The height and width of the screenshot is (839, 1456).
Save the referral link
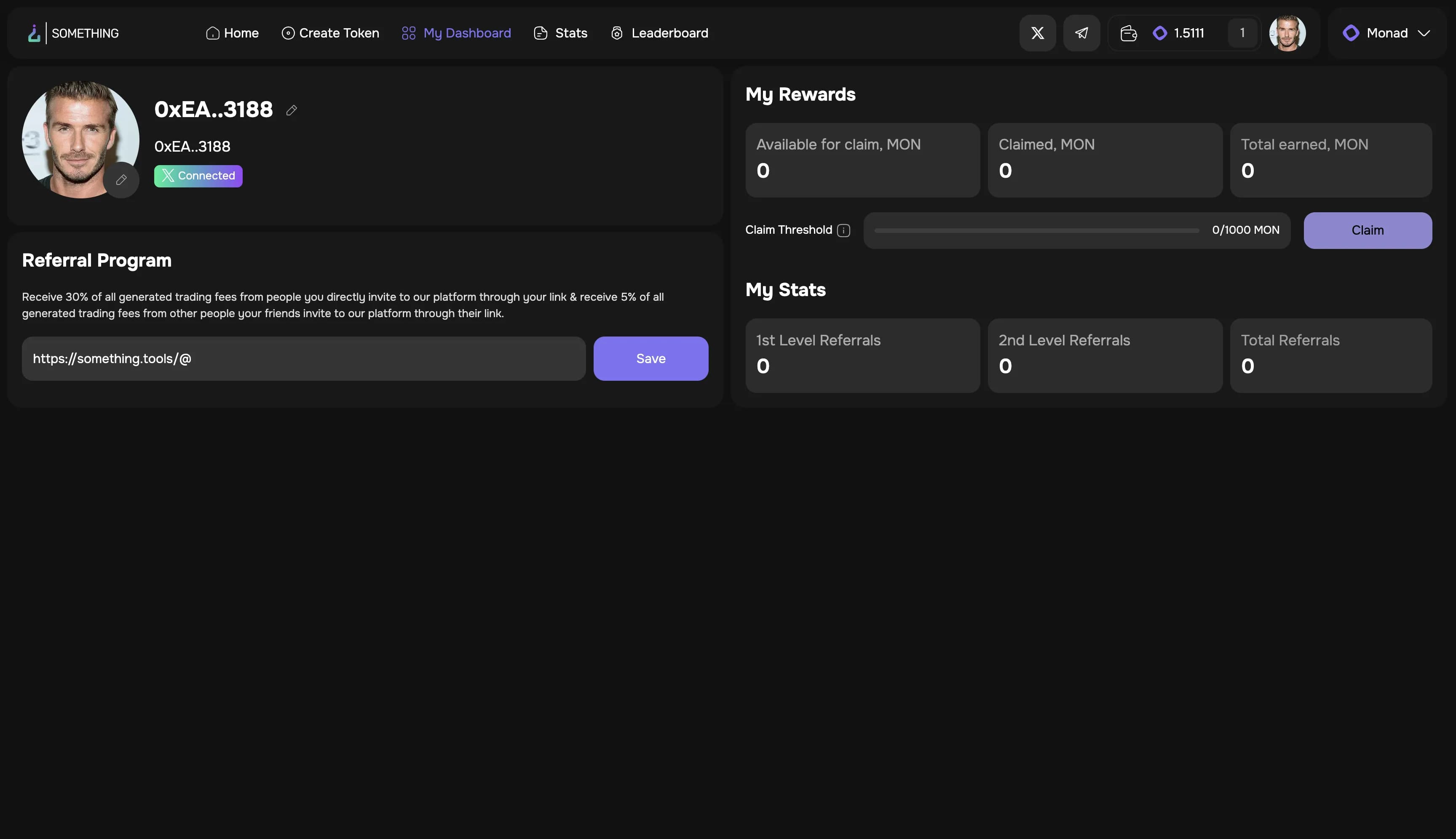(650, 358)
